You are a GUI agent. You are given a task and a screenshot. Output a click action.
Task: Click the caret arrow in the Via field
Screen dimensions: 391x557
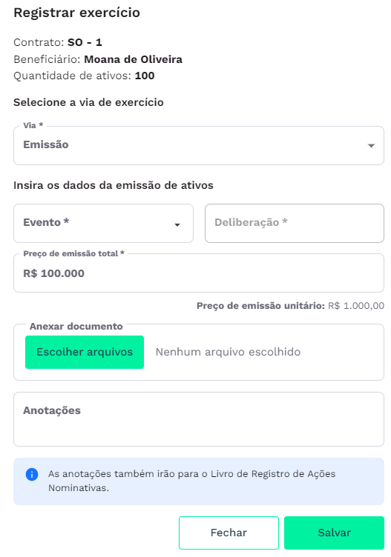(x=371, y=146)
